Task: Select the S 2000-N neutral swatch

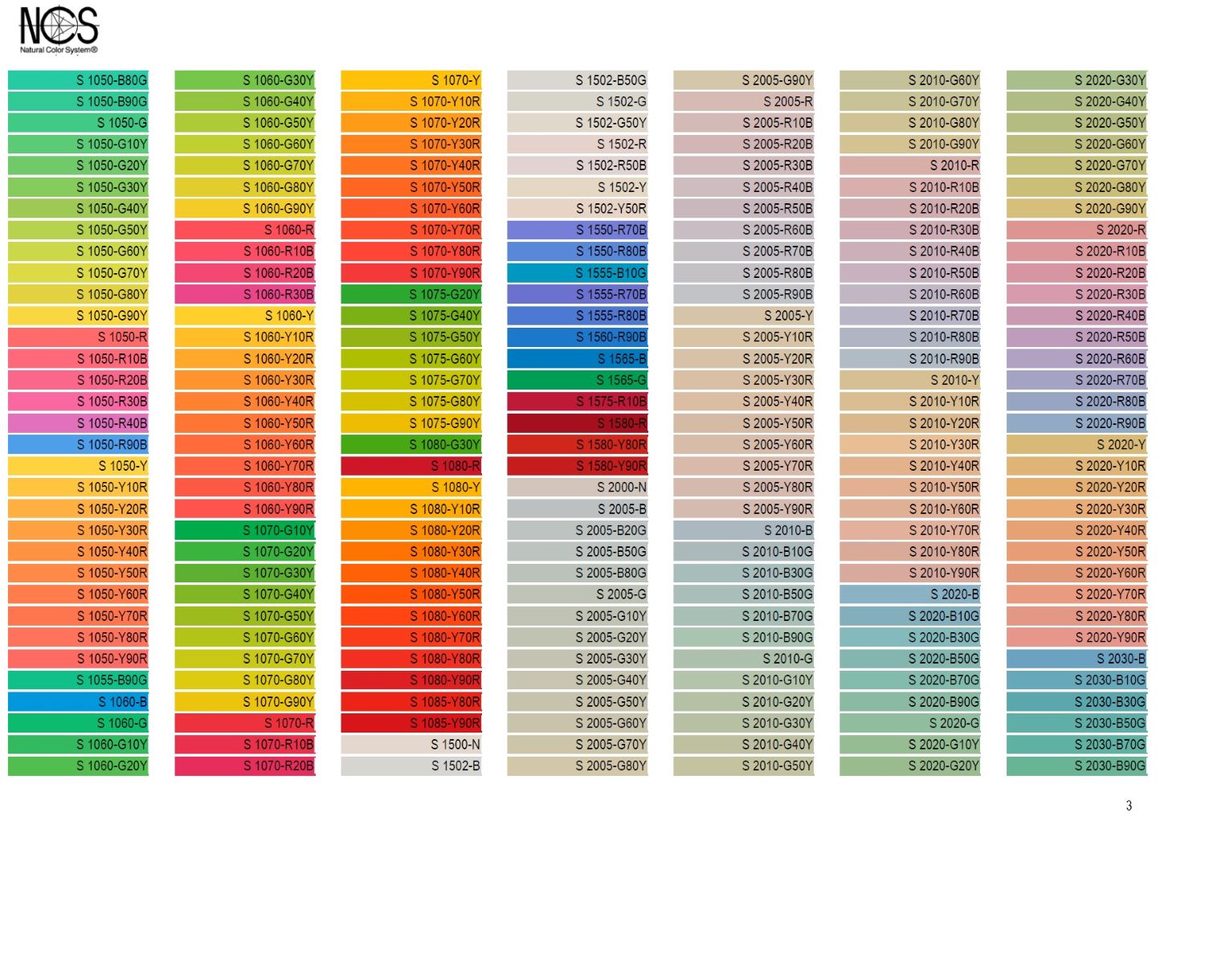Action: click(578, 488)
